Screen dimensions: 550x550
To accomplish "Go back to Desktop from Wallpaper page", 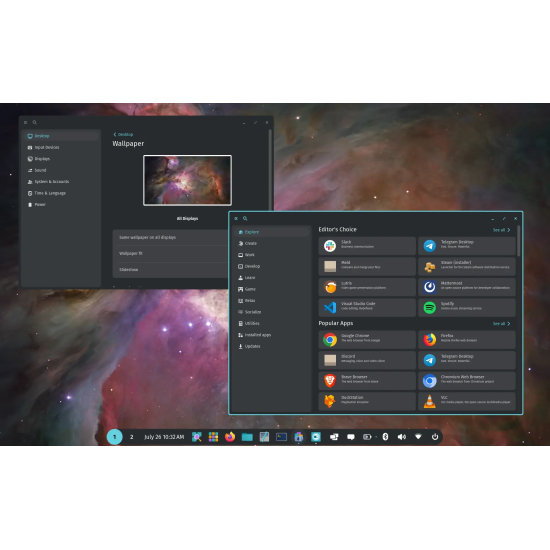I will (x=123, y=134).
